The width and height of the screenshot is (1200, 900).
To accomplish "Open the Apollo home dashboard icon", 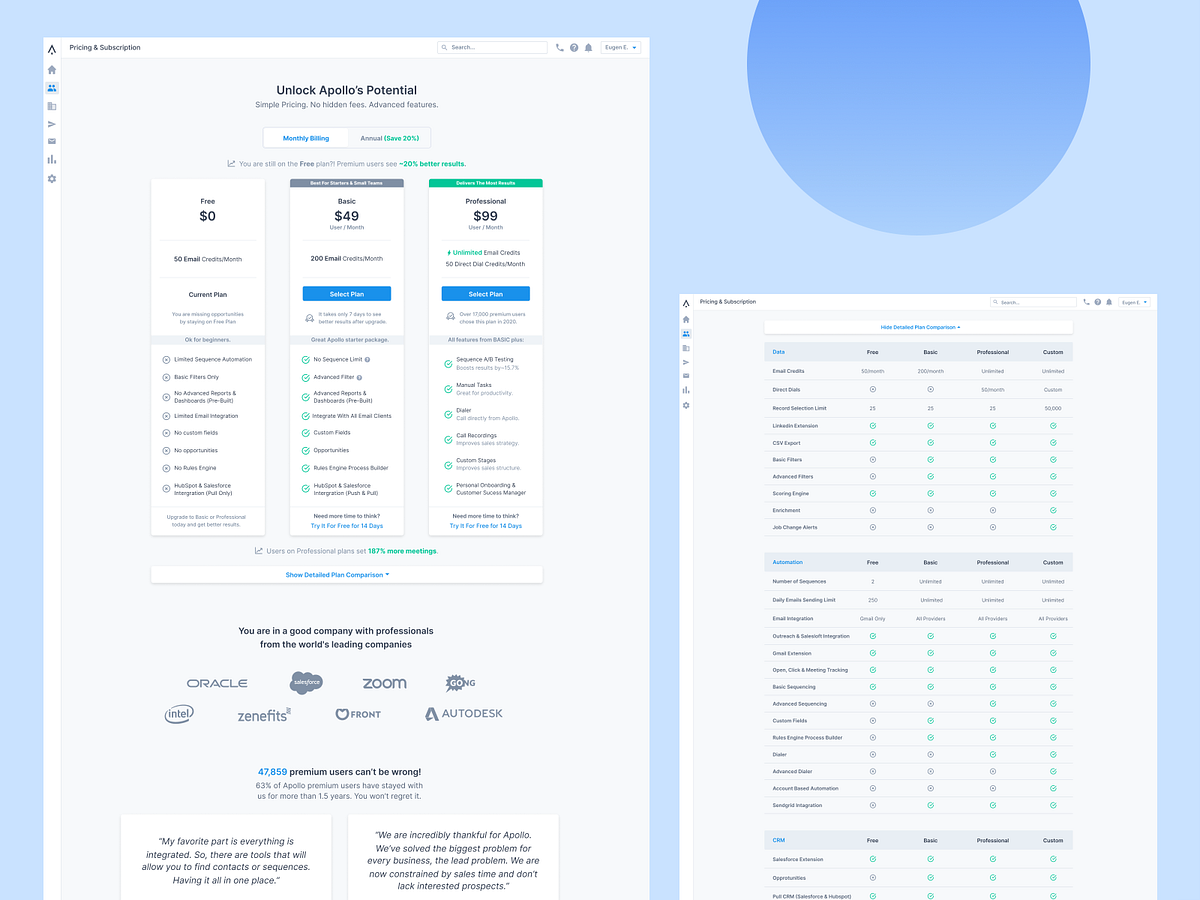I will point(51,69).
